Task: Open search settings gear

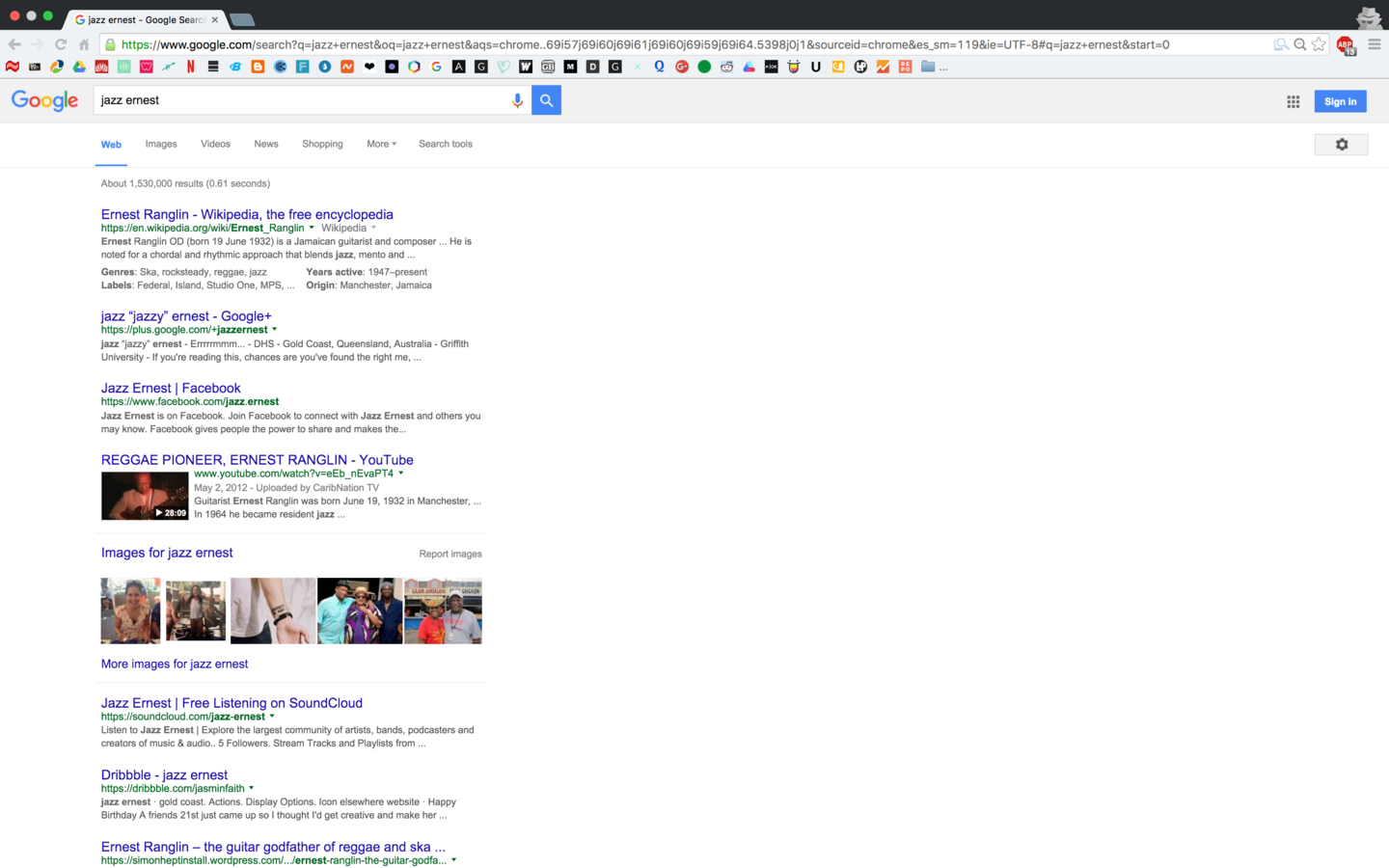Action: [1341, 144]
